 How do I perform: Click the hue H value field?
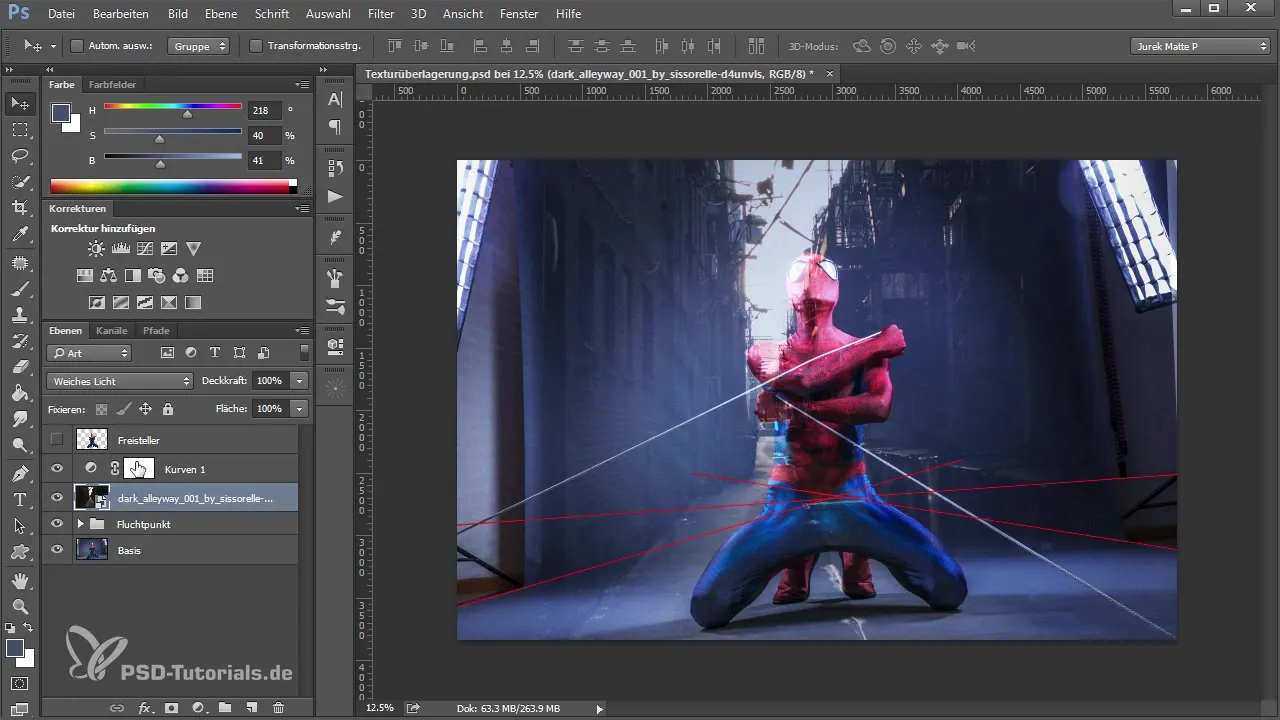[264, 110]
